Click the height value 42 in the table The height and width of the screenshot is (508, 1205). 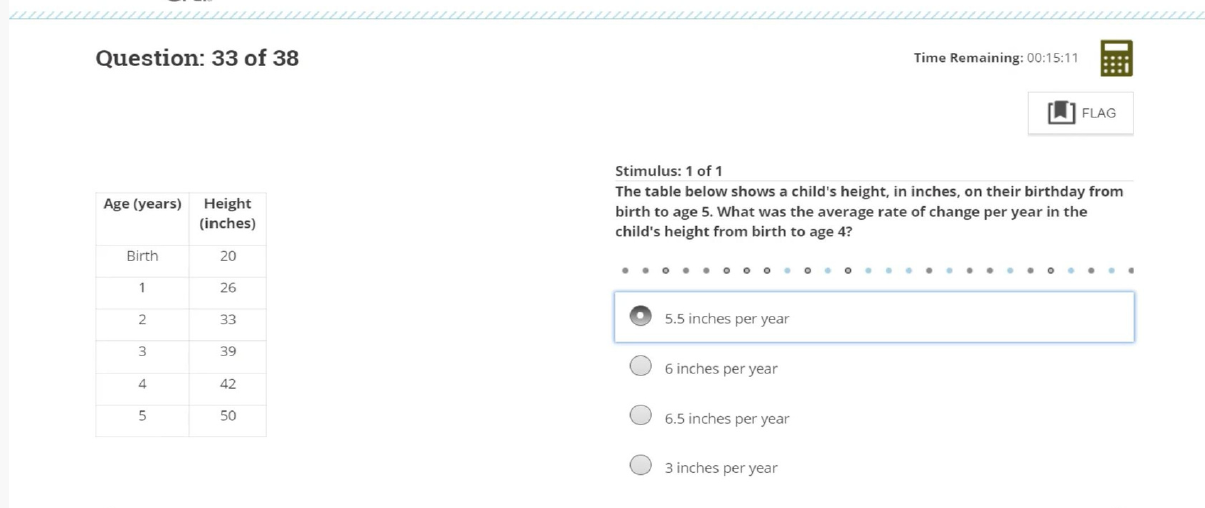pos(228,384)
